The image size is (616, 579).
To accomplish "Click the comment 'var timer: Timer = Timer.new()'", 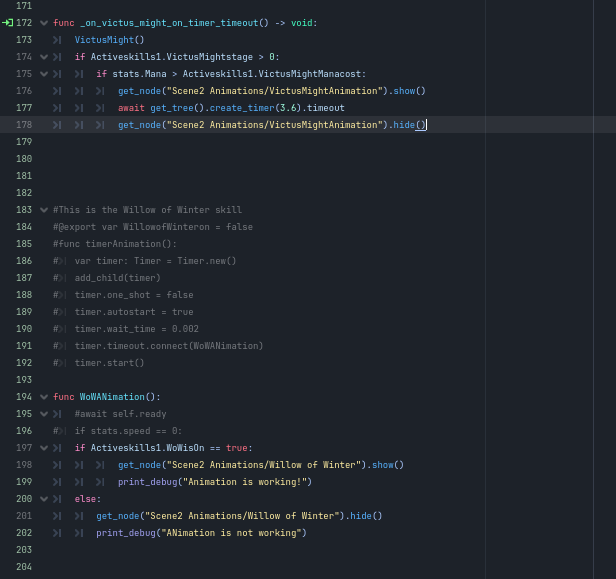I will point(155,261).
